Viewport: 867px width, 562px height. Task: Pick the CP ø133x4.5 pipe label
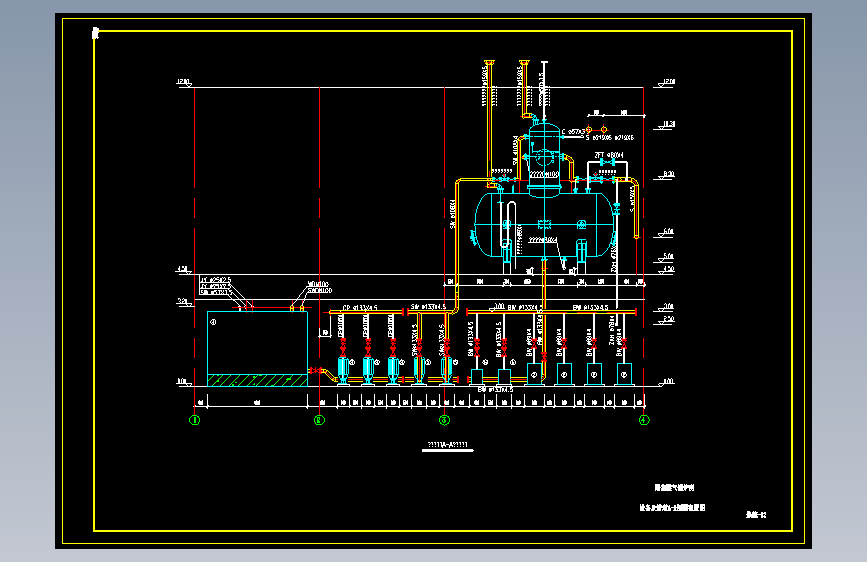point(360,308)
